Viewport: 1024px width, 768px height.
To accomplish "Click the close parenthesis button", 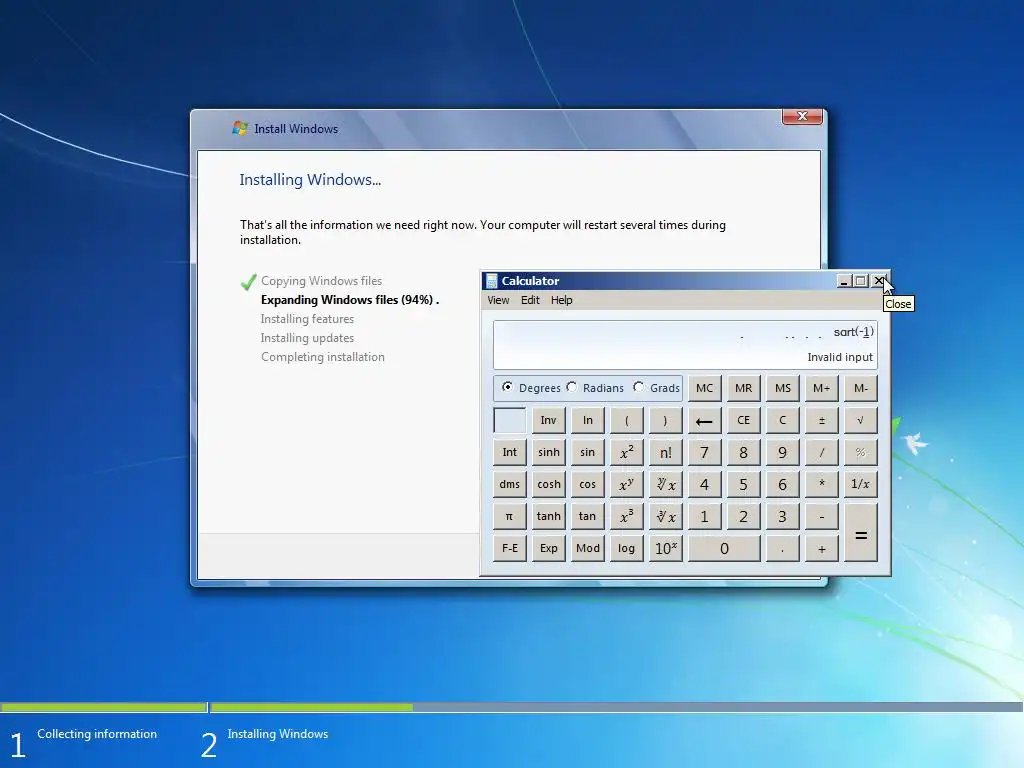I will [665, 421].
